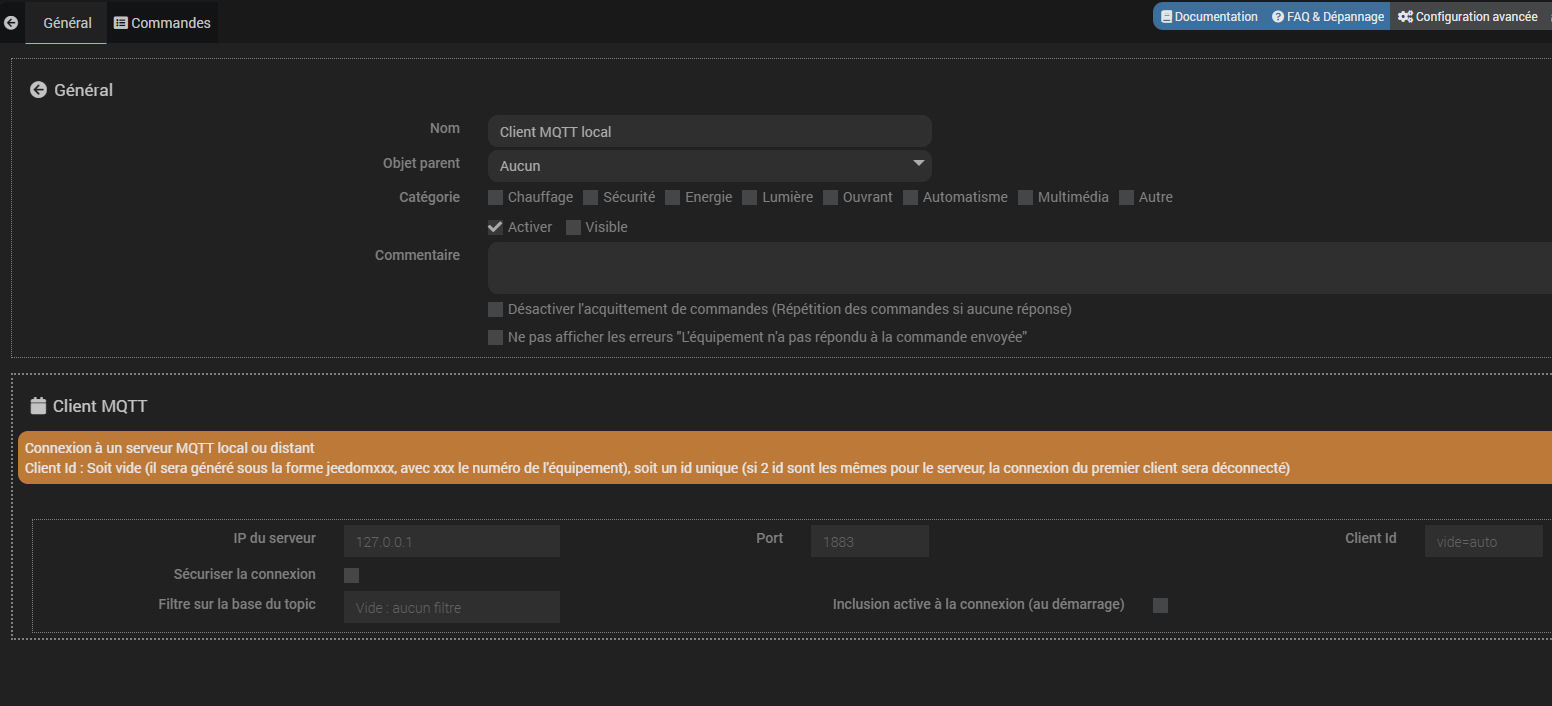Check the Chauffage category box
1552x706 pixels.
[495, 197]
